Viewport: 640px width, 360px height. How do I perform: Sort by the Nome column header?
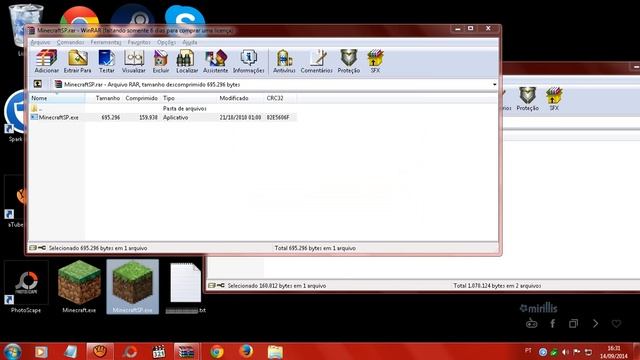57,98
